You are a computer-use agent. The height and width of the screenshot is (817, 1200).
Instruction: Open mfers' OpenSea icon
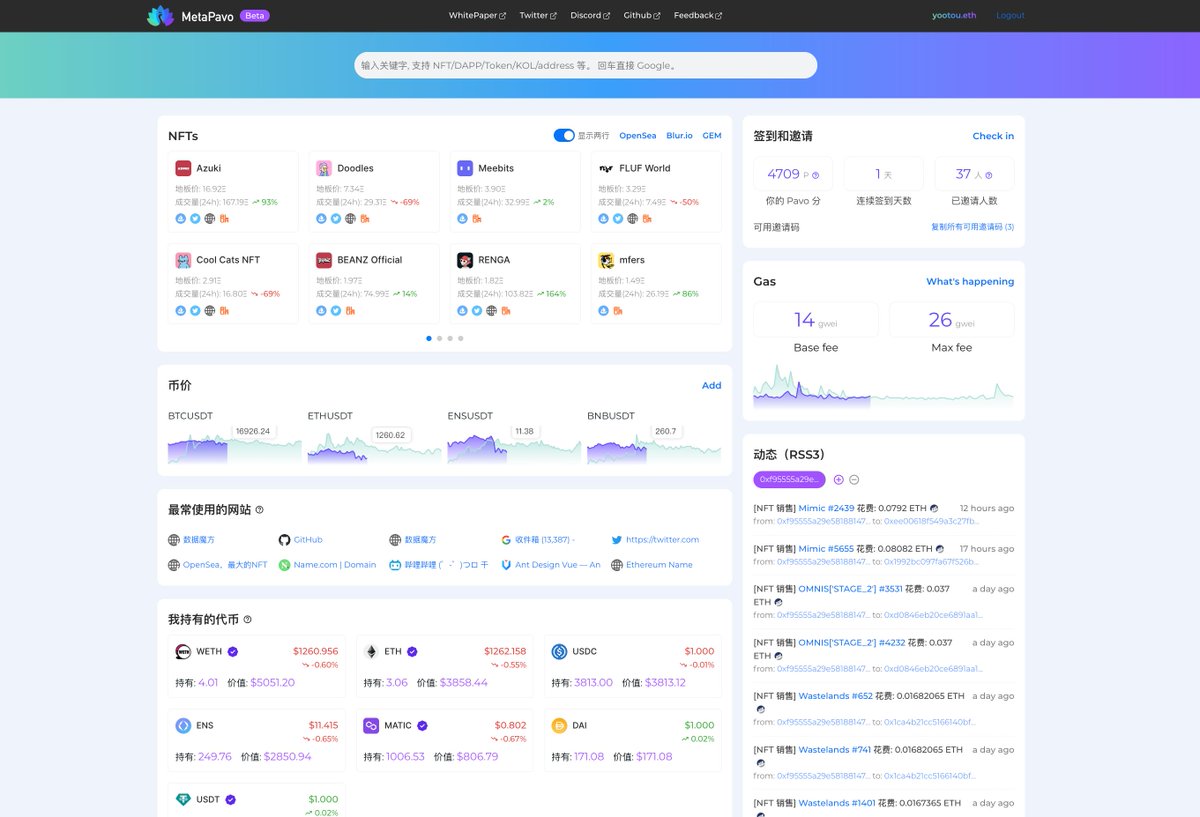tap(604, 310)
